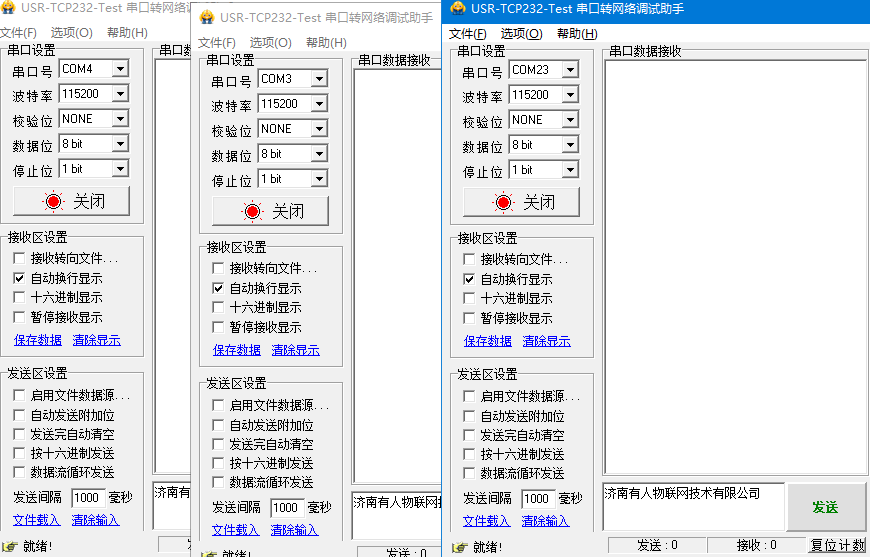Click the 发送间隔 1000 field in COM3 window
Viewport: 870px width, 557px height.
click(x=287, y=508)
